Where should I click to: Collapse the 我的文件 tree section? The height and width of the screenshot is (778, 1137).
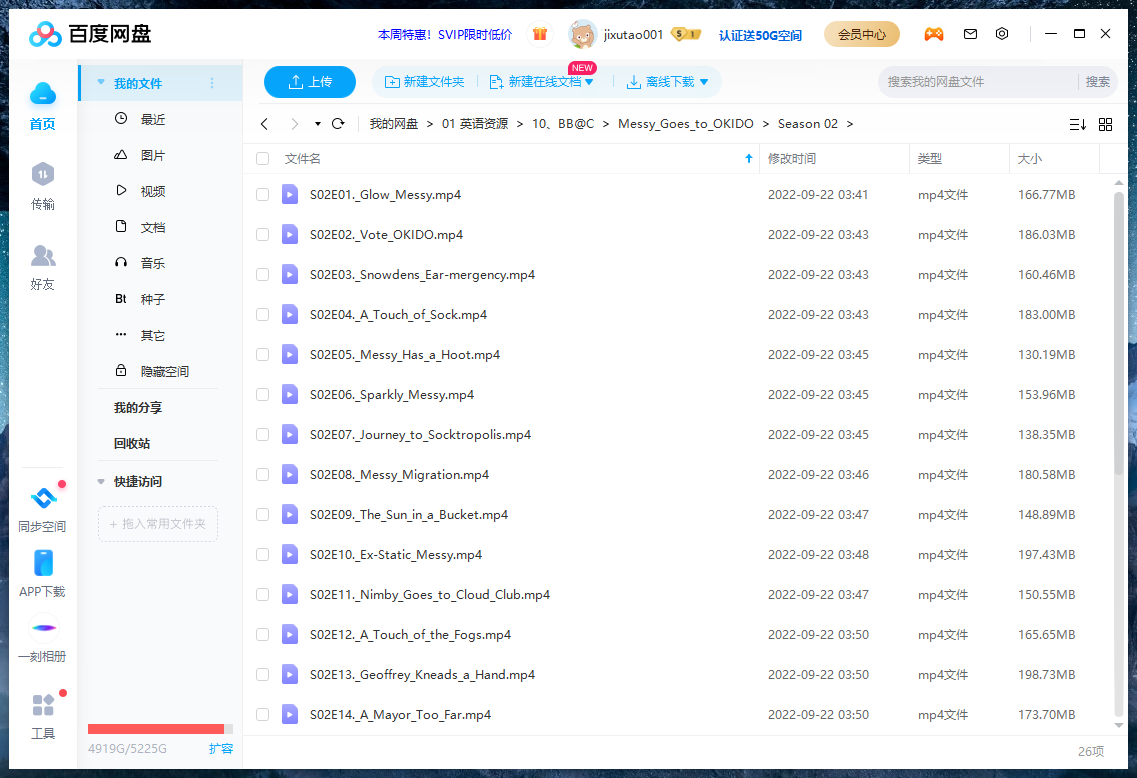[x=101, y=83]
